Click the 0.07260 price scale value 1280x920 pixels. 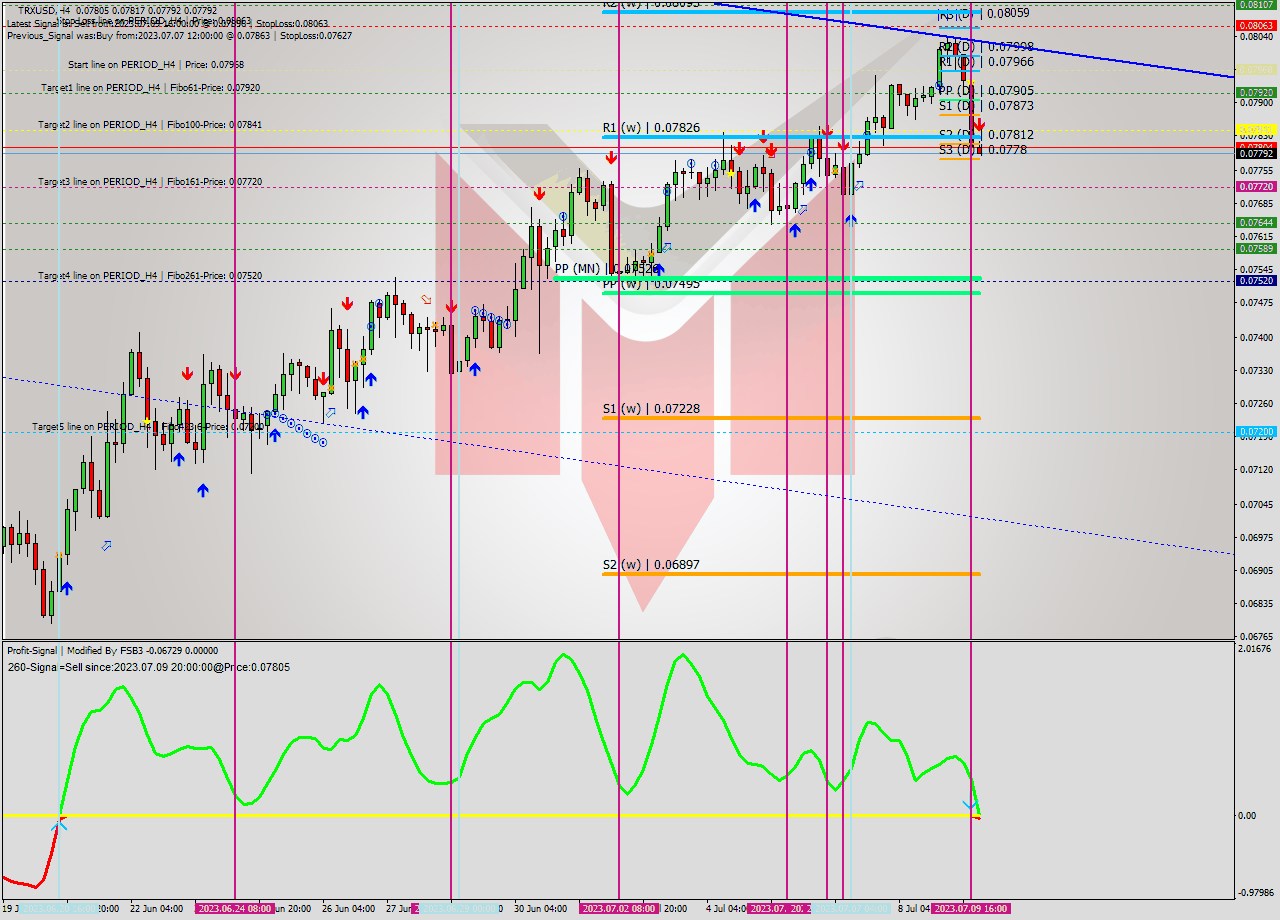pos(1257,404)
